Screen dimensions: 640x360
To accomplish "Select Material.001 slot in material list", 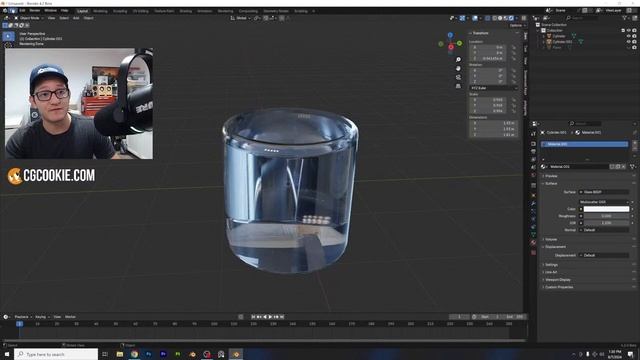I will coord(584,144).
